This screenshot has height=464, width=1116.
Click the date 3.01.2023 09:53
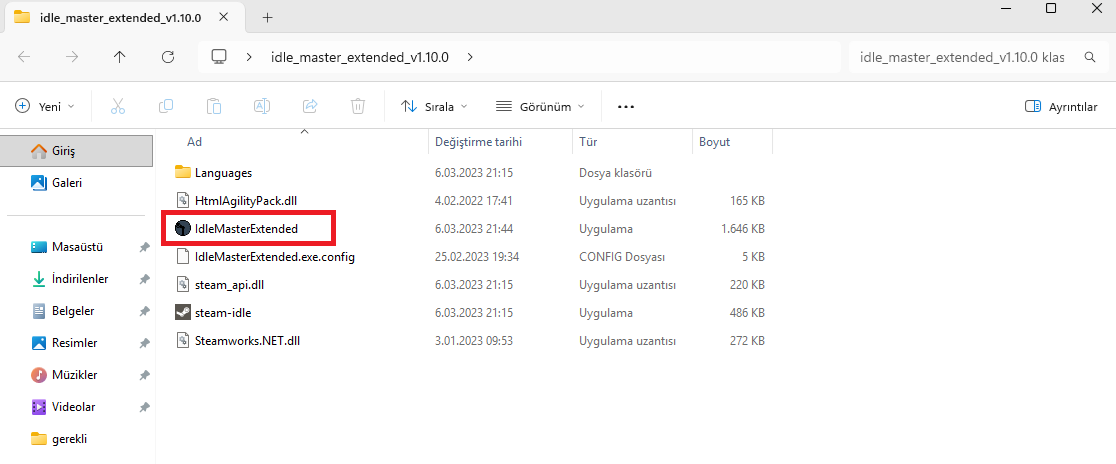click(x=474, y=340)
